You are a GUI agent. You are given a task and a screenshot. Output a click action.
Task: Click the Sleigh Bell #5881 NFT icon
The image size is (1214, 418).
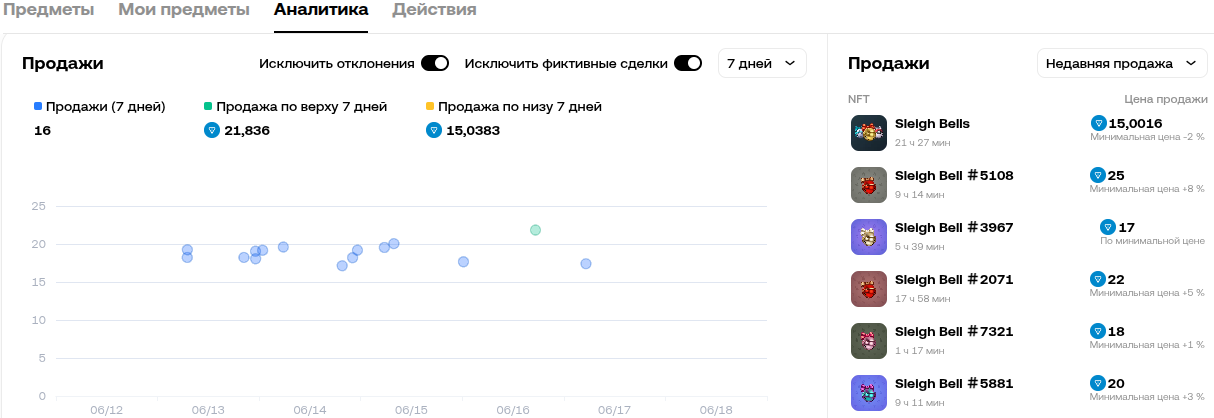pos(869,393)
